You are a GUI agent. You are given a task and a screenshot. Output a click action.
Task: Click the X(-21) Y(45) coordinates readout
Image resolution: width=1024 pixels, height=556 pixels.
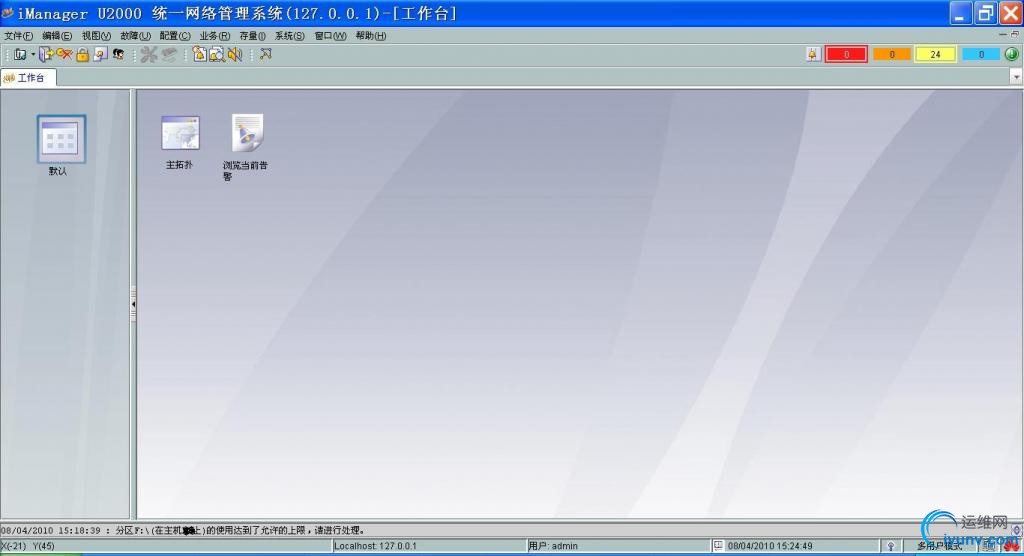tap(28, 546)
